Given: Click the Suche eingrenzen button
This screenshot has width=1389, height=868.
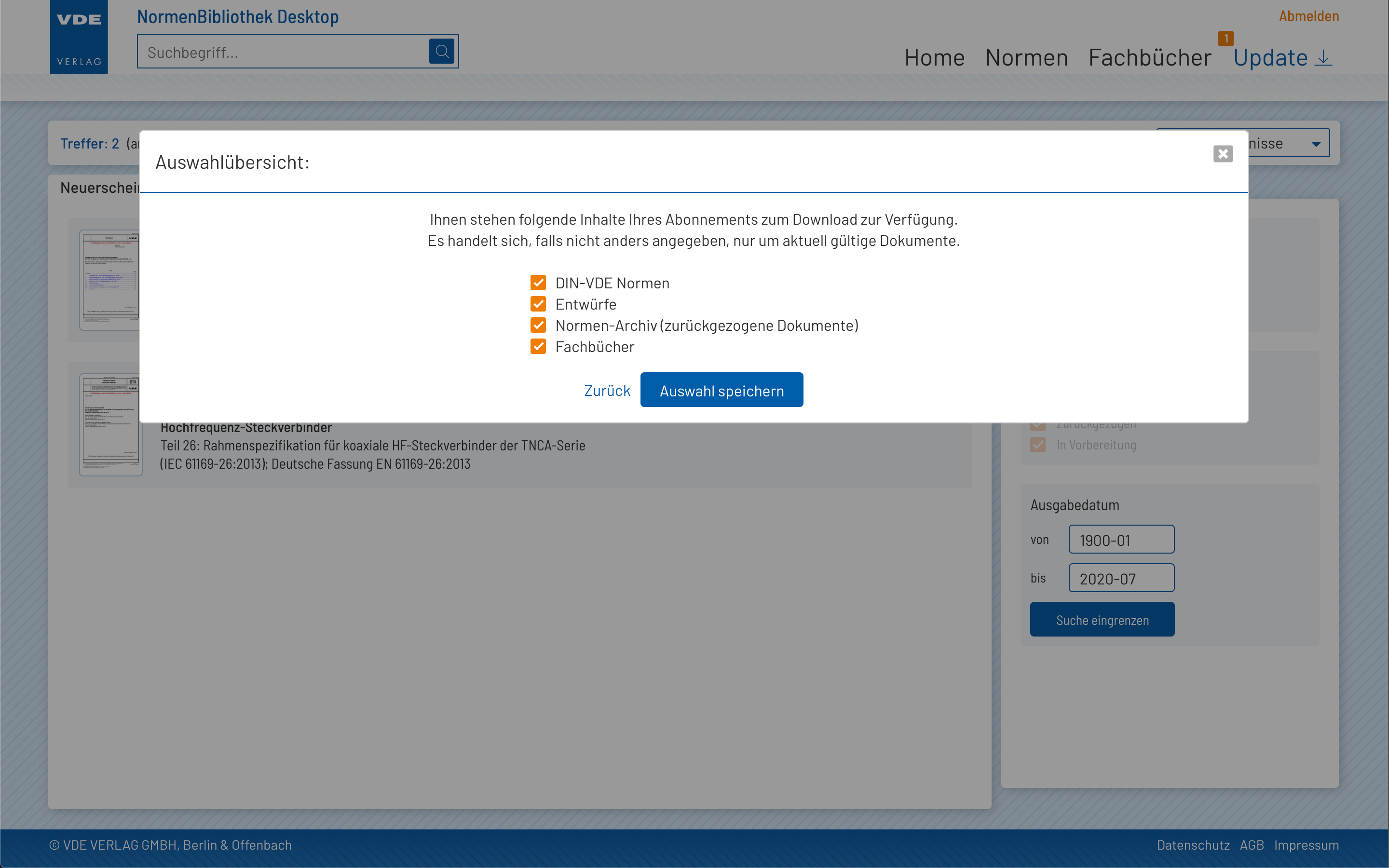Looking at the screenshot, I should (x=1102, y=620).
